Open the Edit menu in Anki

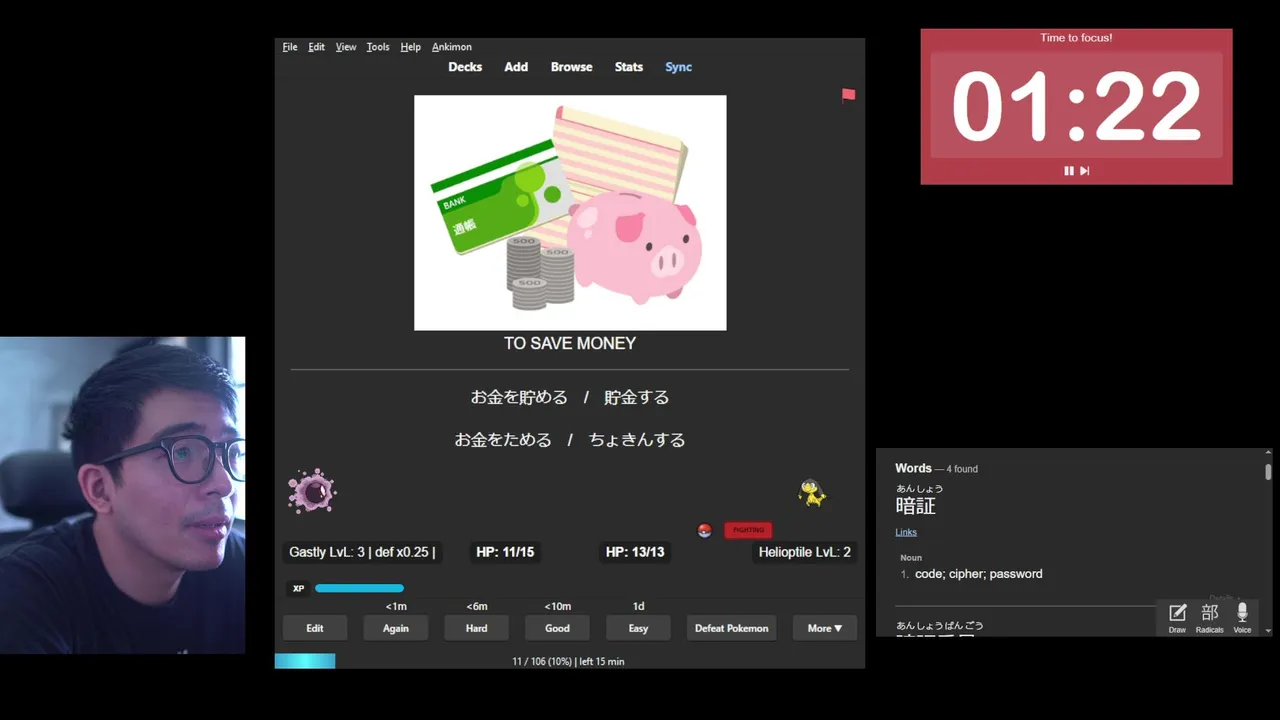(x=316, y=47)
